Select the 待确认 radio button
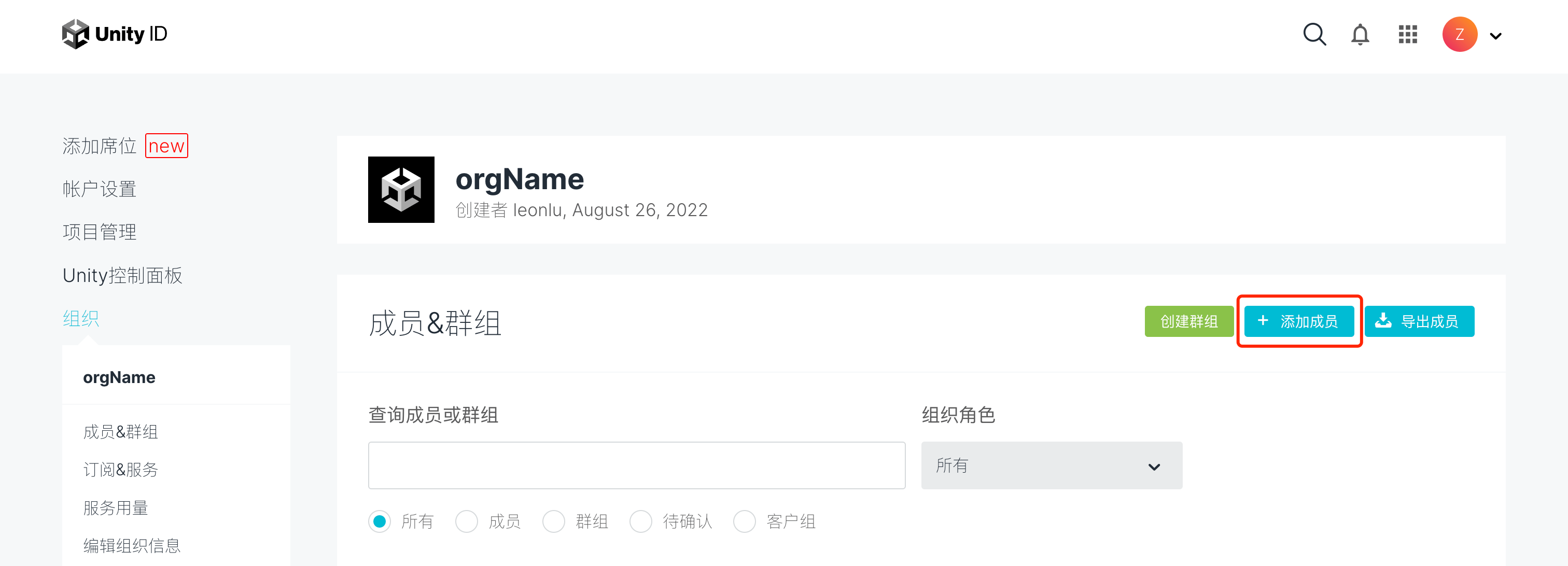This screenshot has width=1568, height=566. coord(641,521)
